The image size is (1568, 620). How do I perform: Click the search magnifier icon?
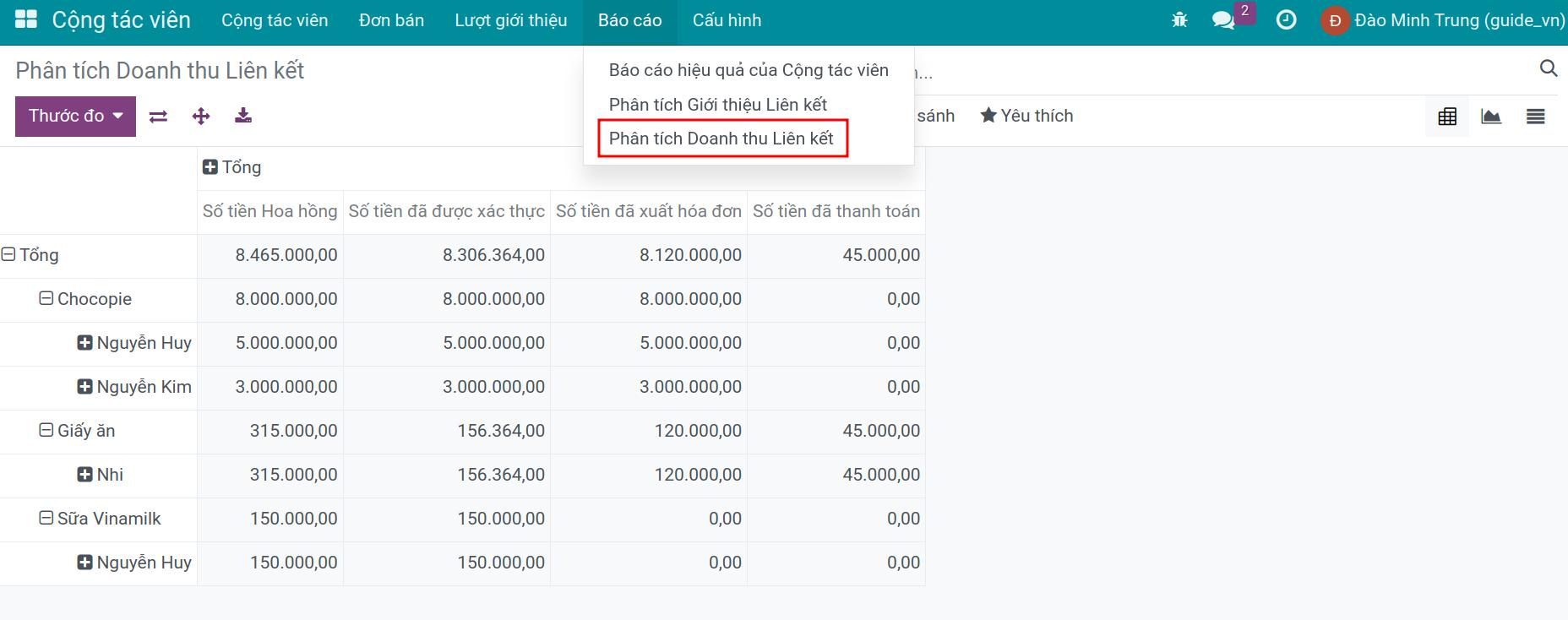pyautogui.click(x=1549, y=68)
